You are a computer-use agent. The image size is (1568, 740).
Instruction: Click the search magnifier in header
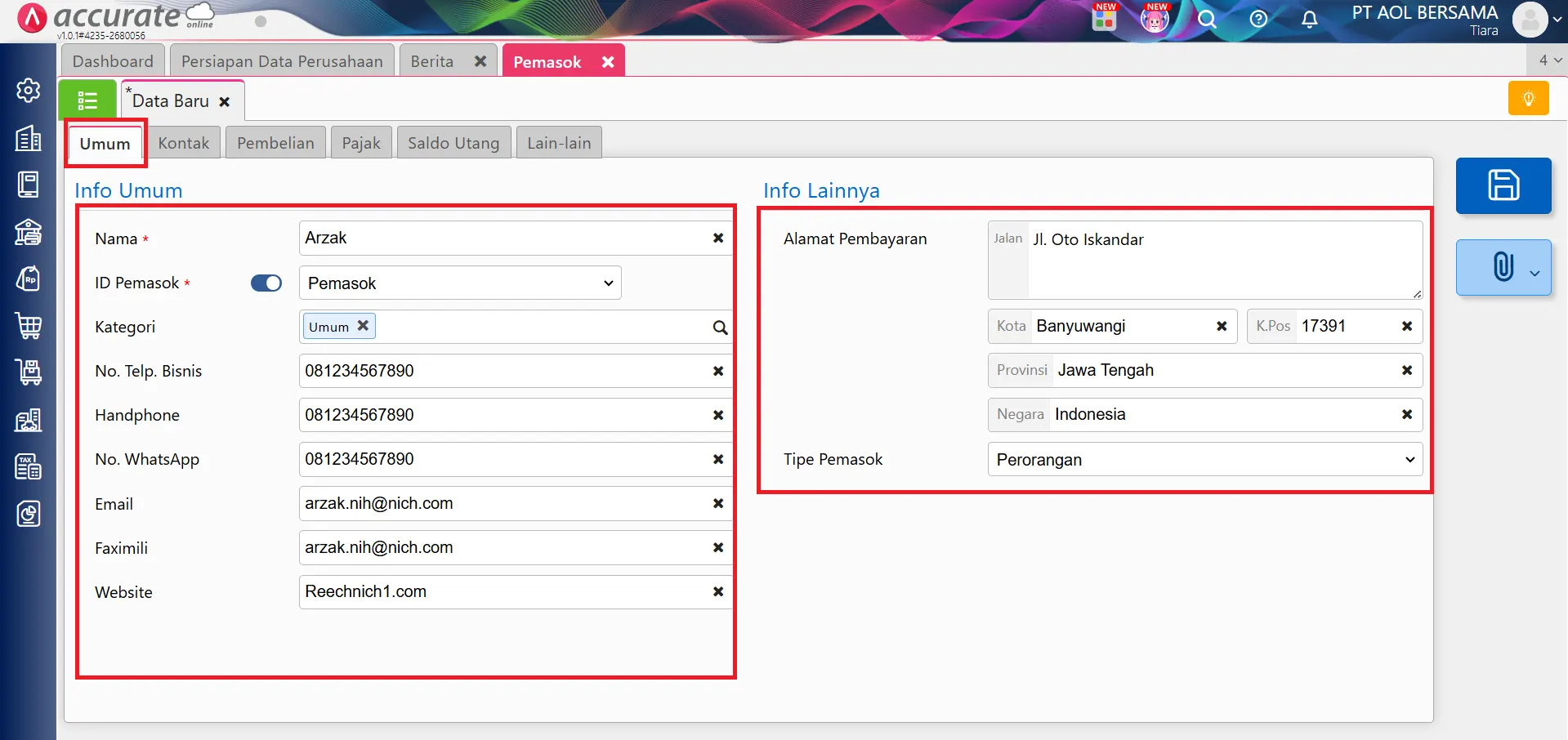pos(1207,19)
